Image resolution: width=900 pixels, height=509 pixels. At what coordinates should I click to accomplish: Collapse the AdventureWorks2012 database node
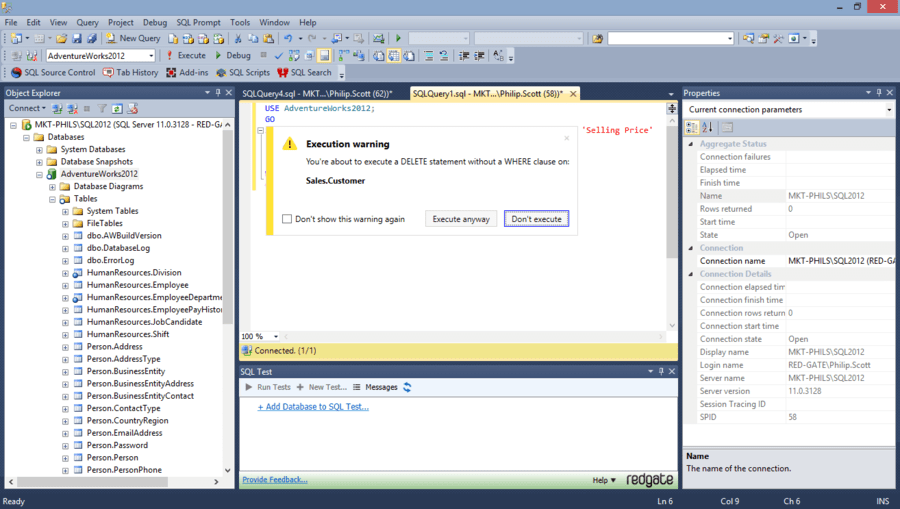pyautogui.click(x=39, y=174)
